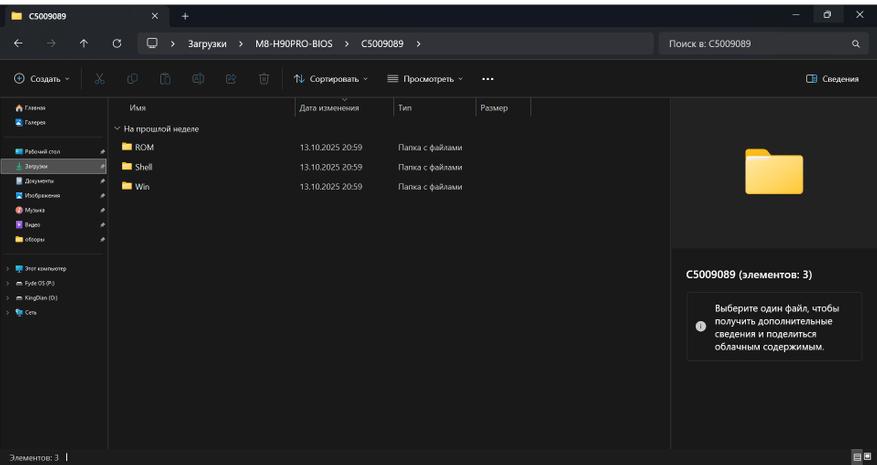Navigate back with the left arrow
The width and height of the screenshot is (877, 465).
(x=19, y=44)
